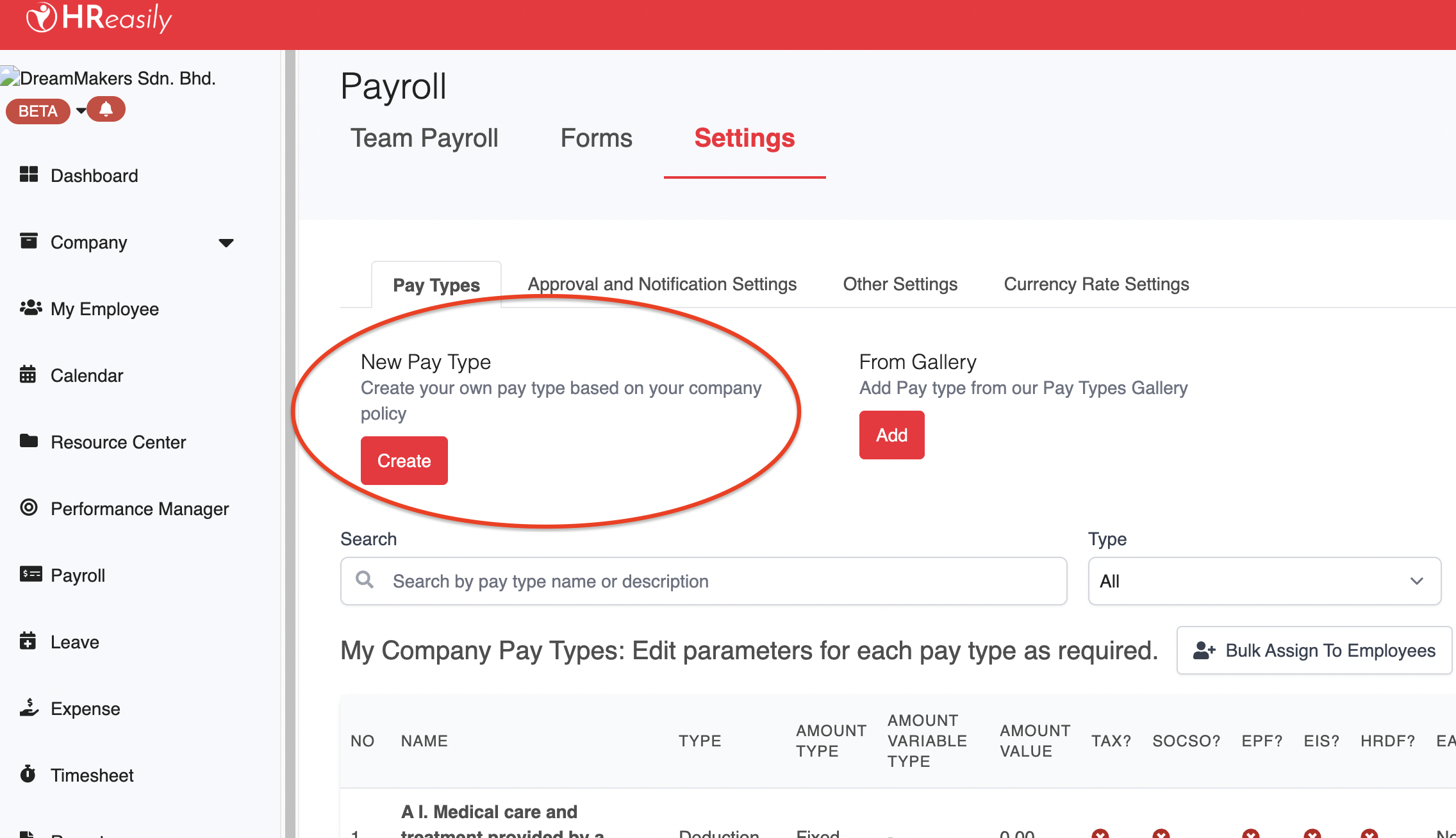Click the Timesheet stopwatch icon
The width and height of the screenshot is (1456, 838).
[x=28, y=774]
